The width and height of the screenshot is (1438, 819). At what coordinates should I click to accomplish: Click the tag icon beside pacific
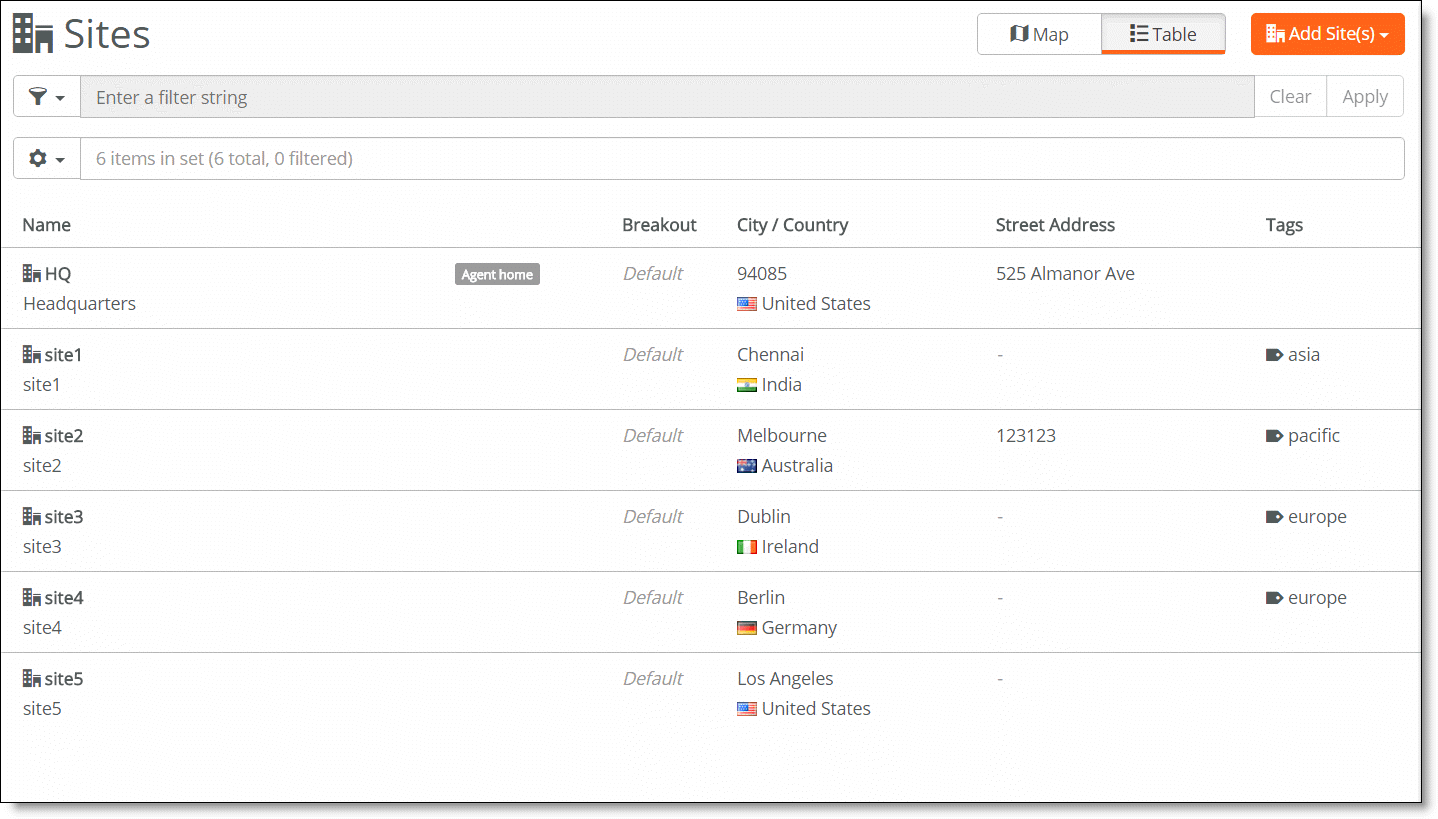tap(1274, 435)
